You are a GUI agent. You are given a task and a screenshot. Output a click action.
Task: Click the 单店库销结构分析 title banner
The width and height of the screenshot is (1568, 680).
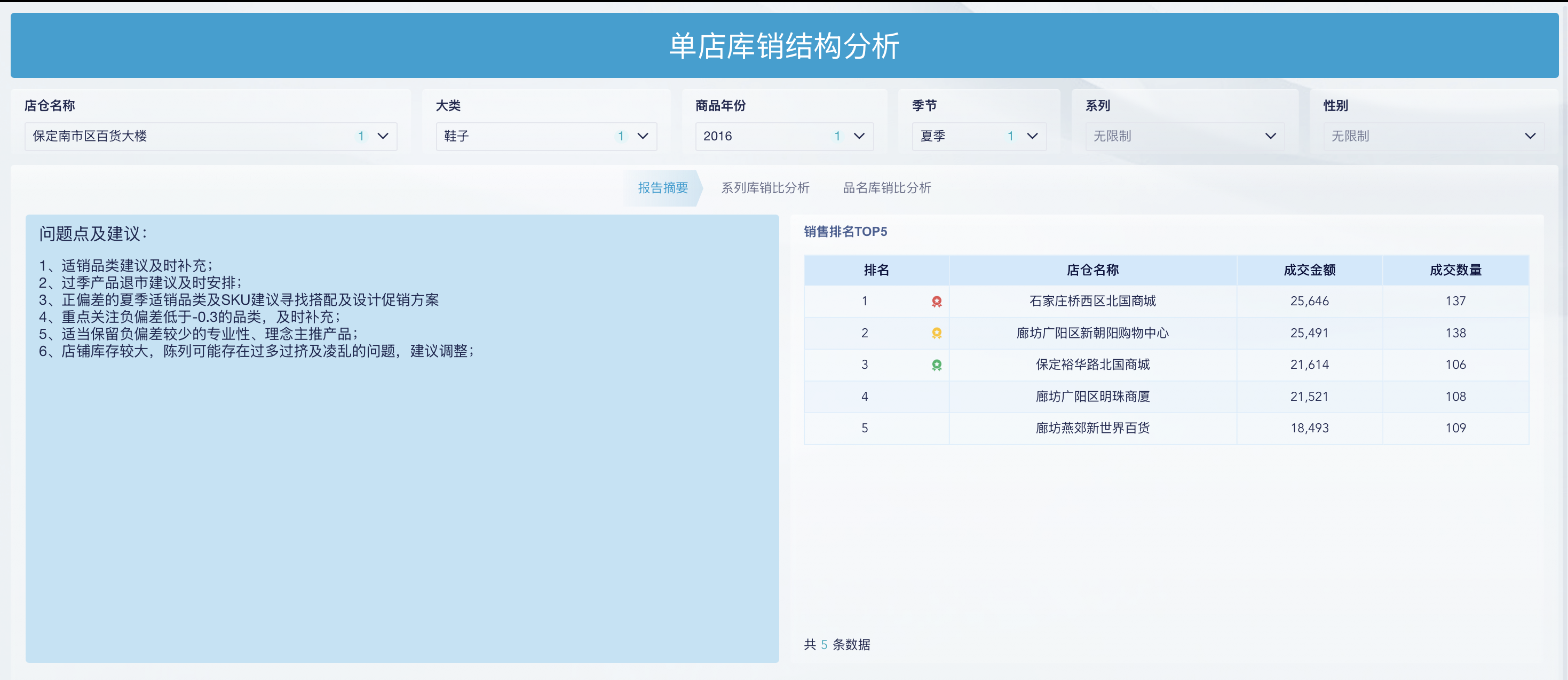pyautogui.click(x=784, y=46)
